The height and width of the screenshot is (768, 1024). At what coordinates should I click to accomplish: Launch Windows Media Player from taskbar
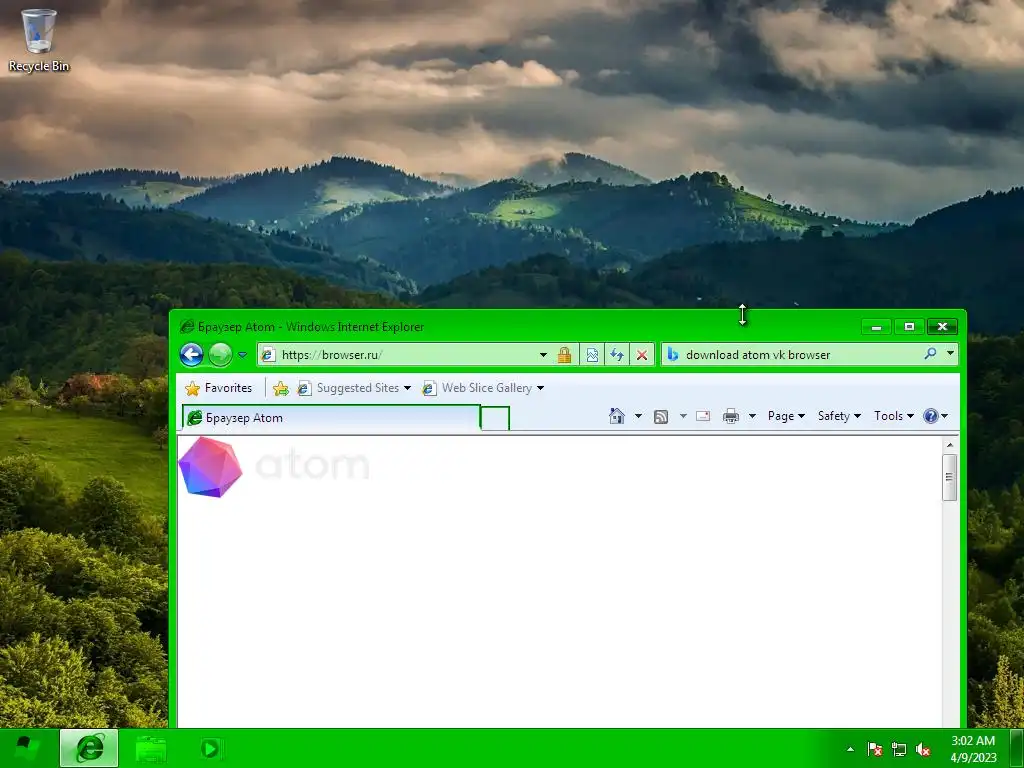(x=210, y=748)
